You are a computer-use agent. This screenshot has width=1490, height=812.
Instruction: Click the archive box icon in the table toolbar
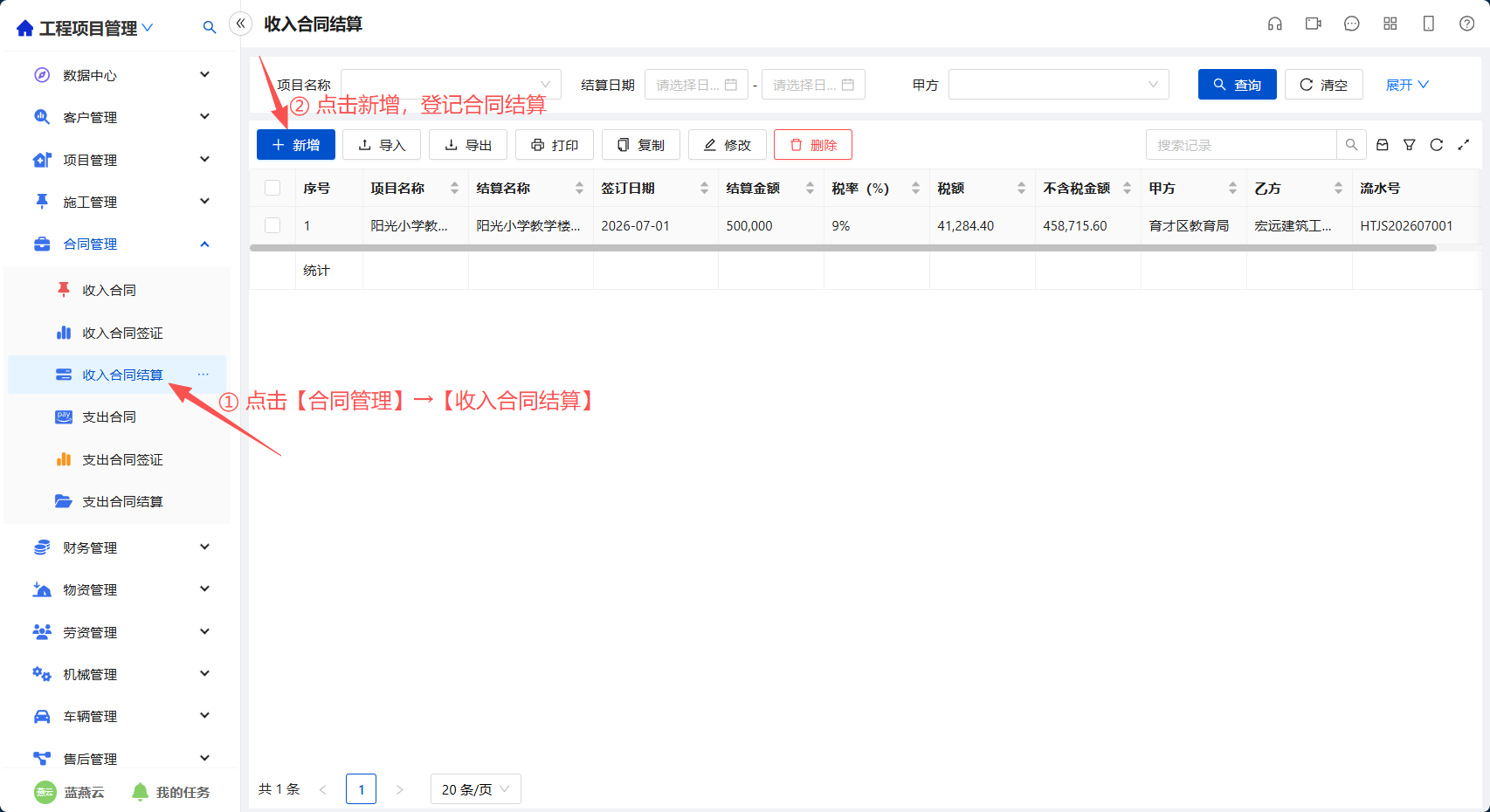(1383, 145)
